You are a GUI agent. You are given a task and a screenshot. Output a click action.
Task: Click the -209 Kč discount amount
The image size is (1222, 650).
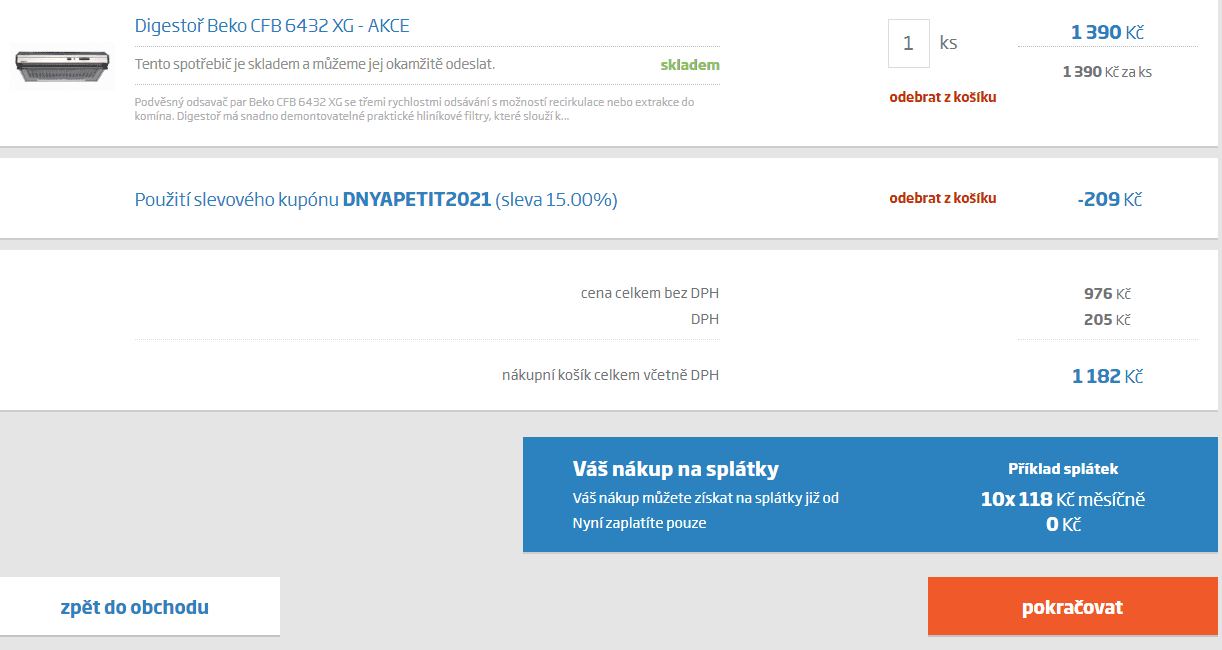pos(1110,199)
